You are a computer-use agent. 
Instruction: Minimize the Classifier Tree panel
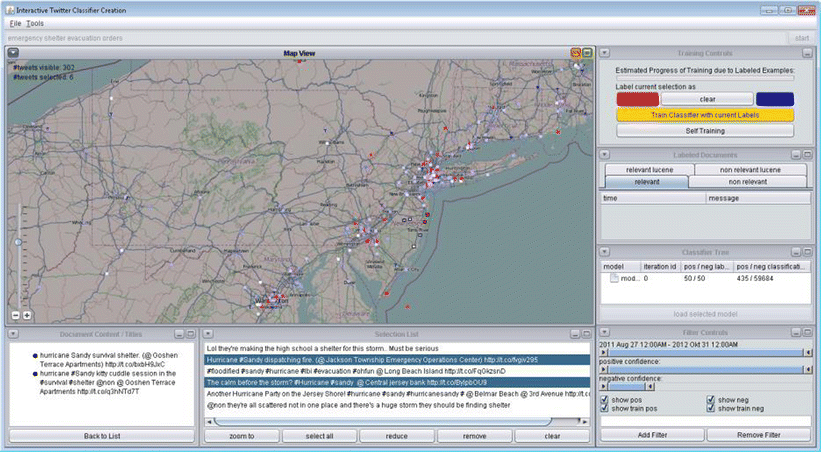point(797,253)
